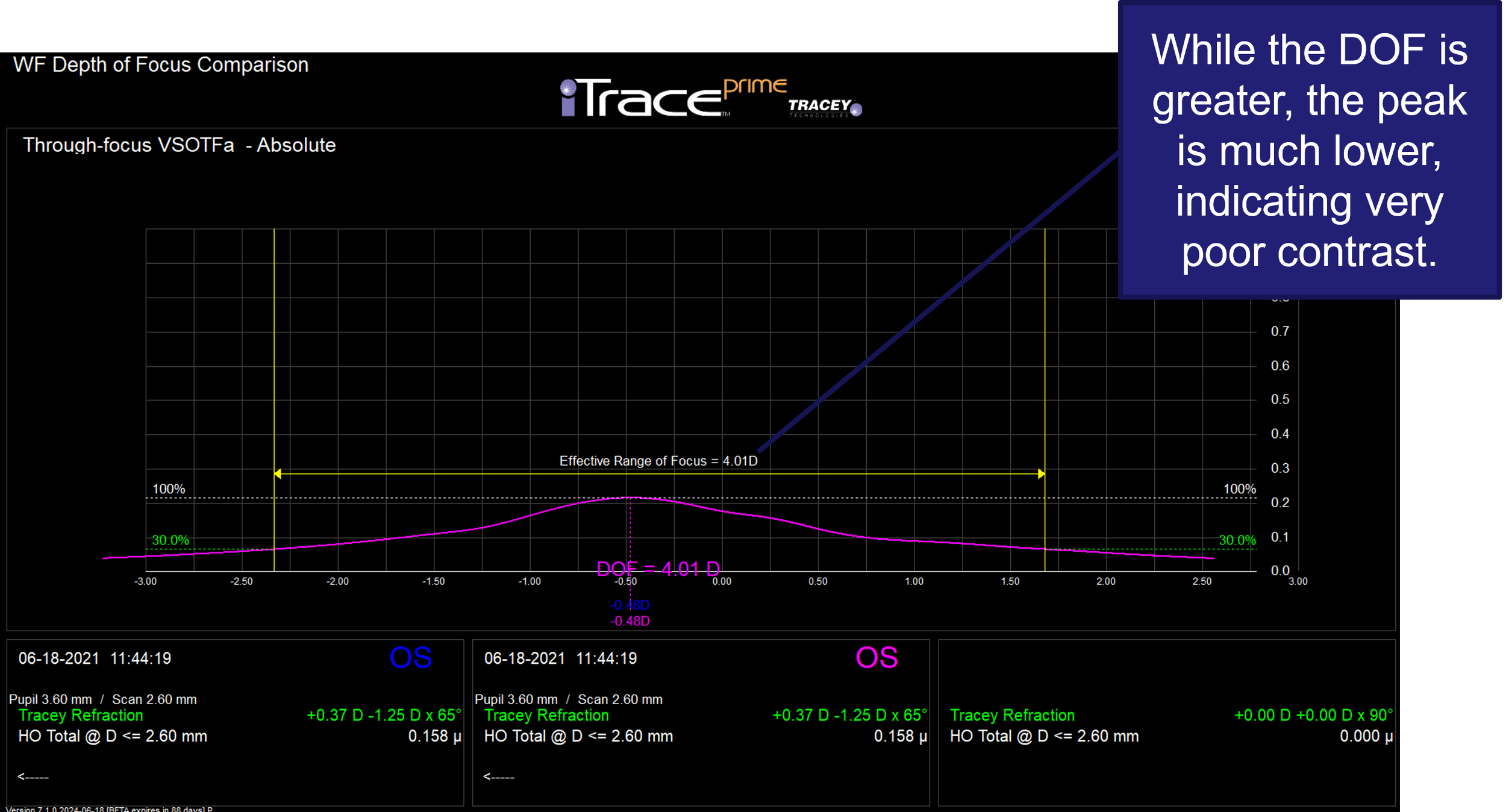This screenshot has height=812, width=1506.
Task: Click the blue OS eye indicator
Action: tap(410, 658)
